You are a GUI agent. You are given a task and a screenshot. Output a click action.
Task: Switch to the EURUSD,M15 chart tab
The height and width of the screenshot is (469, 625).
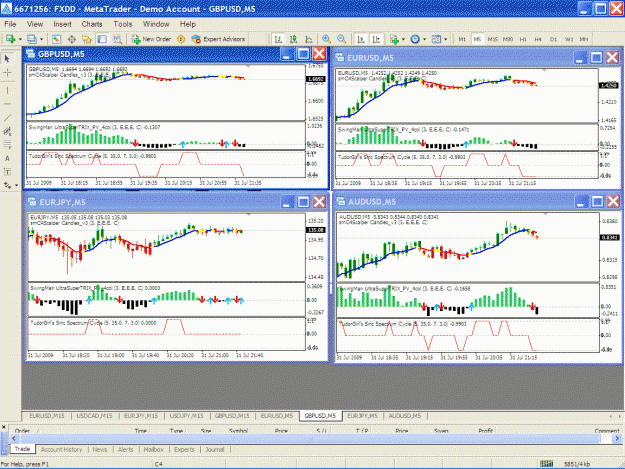[x=47, y=416]
